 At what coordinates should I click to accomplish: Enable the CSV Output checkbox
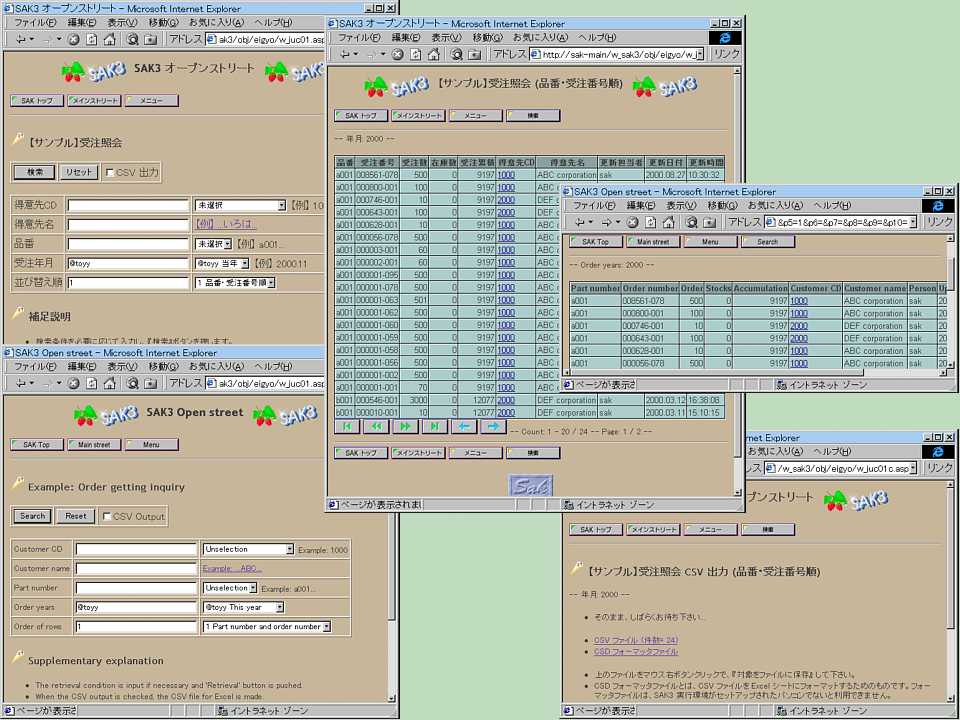[107, 516]
